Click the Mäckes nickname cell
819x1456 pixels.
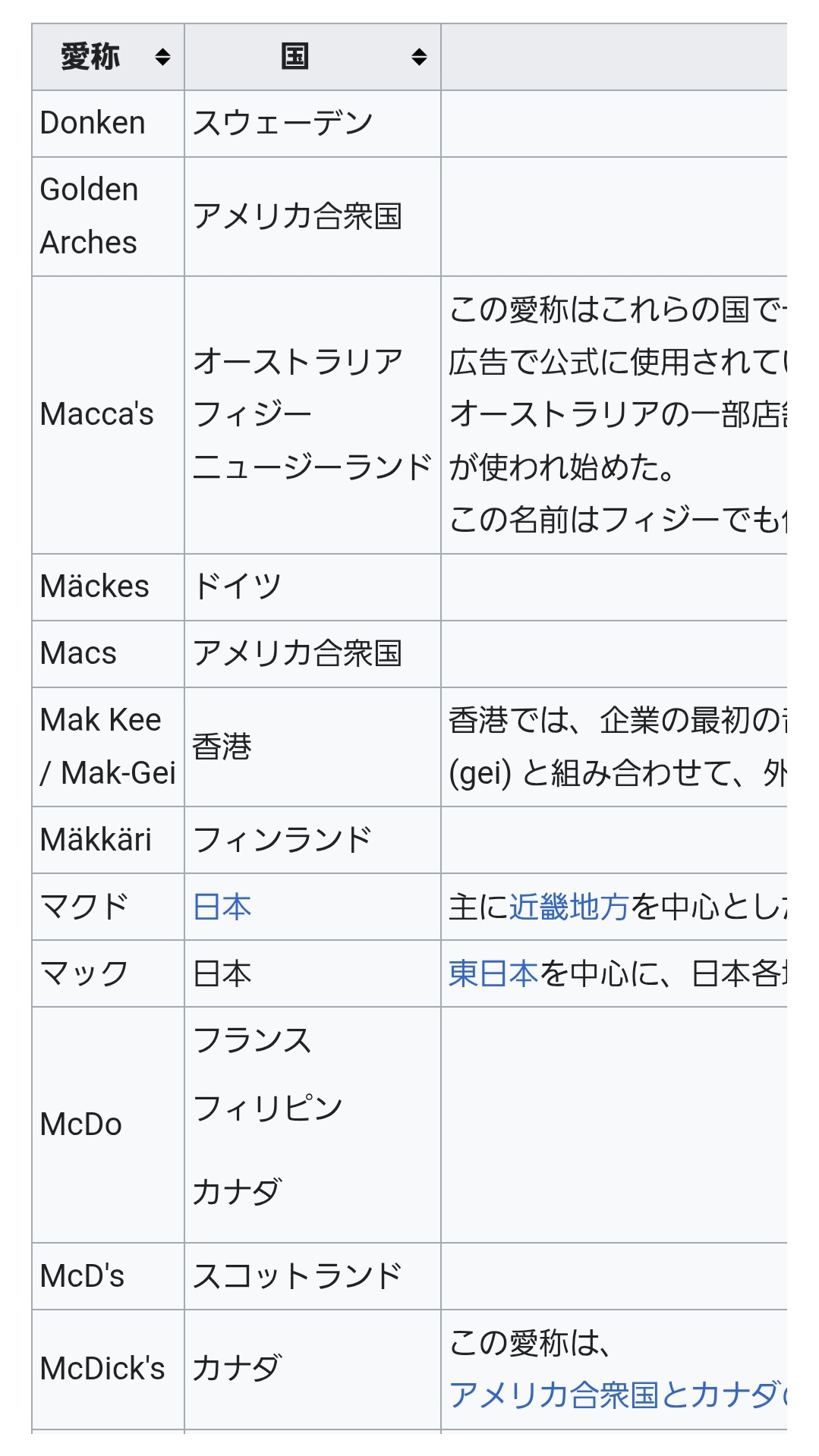pos(95,586)
